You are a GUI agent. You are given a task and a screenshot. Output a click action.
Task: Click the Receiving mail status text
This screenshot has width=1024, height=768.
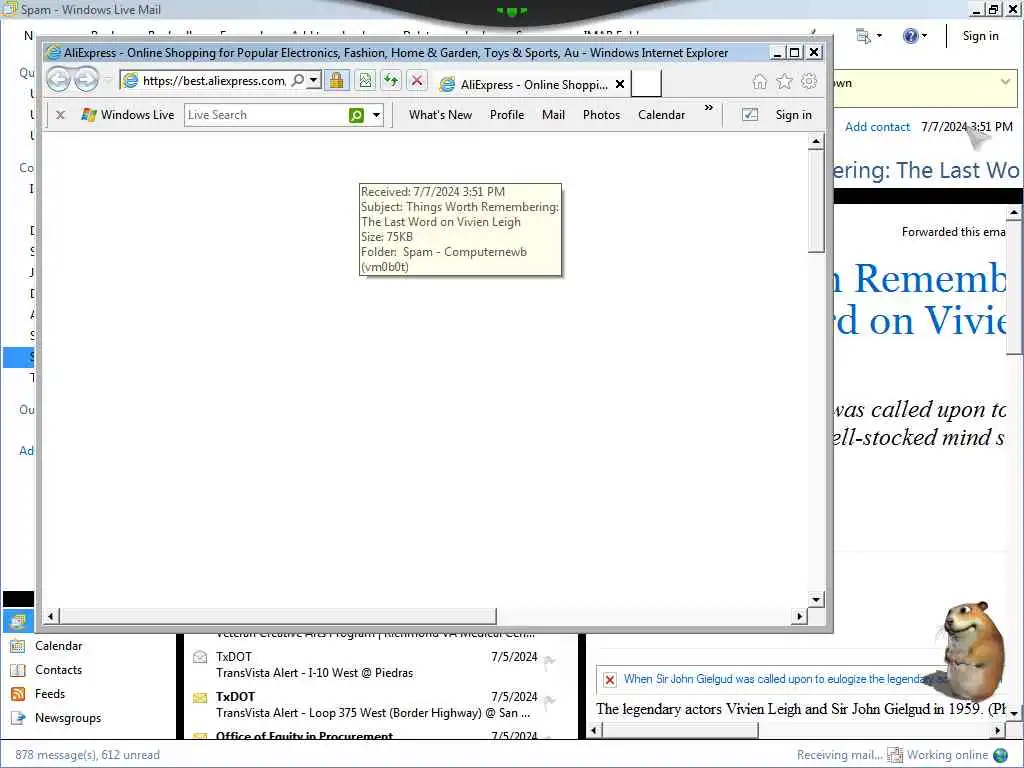[839, 755]
